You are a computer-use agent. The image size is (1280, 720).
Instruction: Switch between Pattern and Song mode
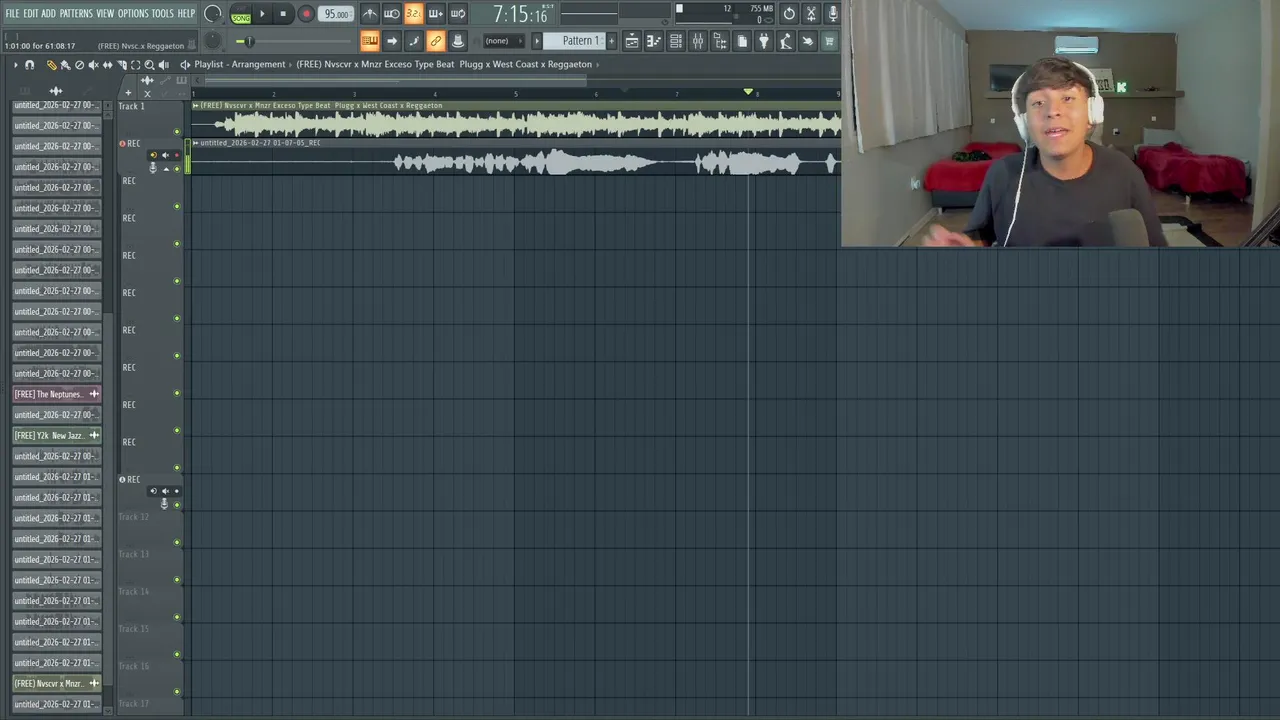241,14
